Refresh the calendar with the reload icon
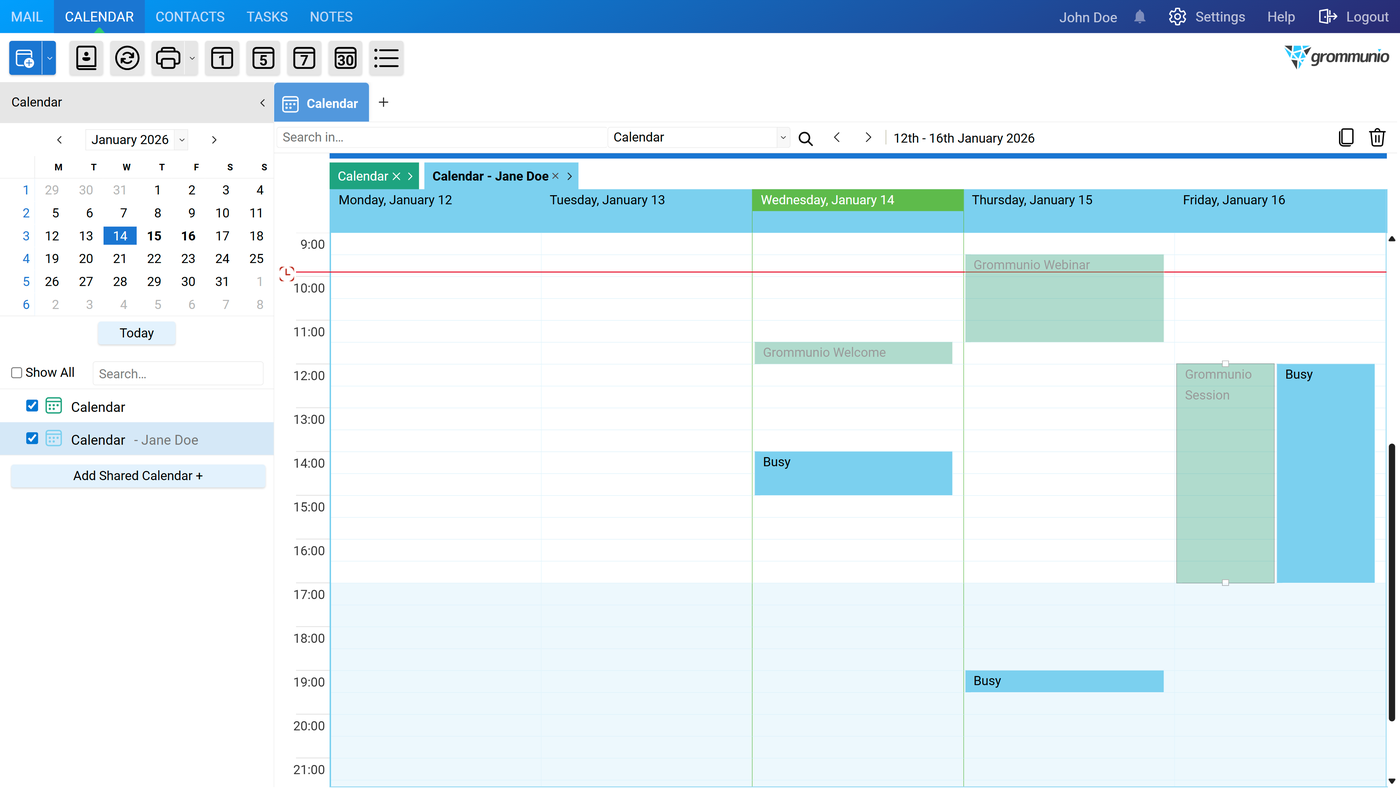1400x788 pixels. 127,59
